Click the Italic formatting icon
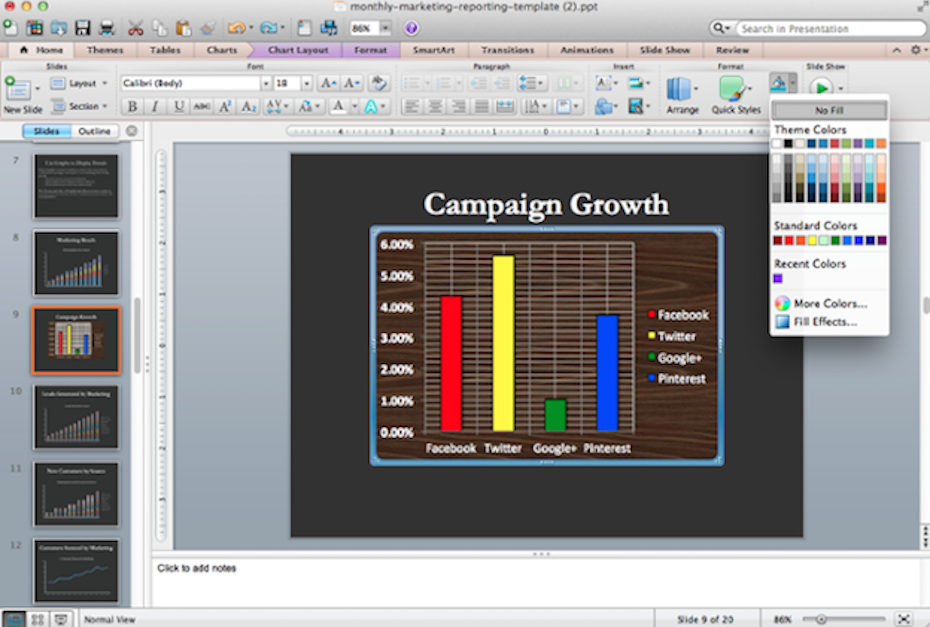This screenshot has width=930, height=627. click(155, 107)
